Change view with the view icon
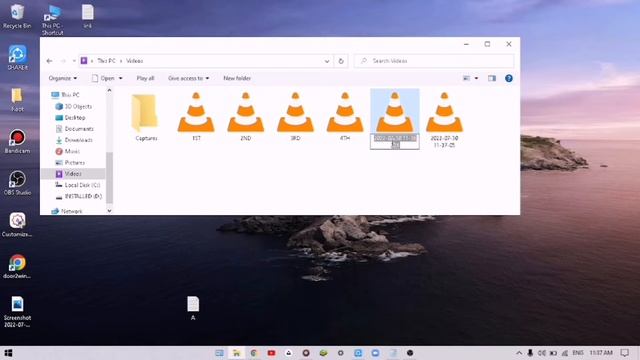The height and width of the screenshot is (360, 640). 466,78
